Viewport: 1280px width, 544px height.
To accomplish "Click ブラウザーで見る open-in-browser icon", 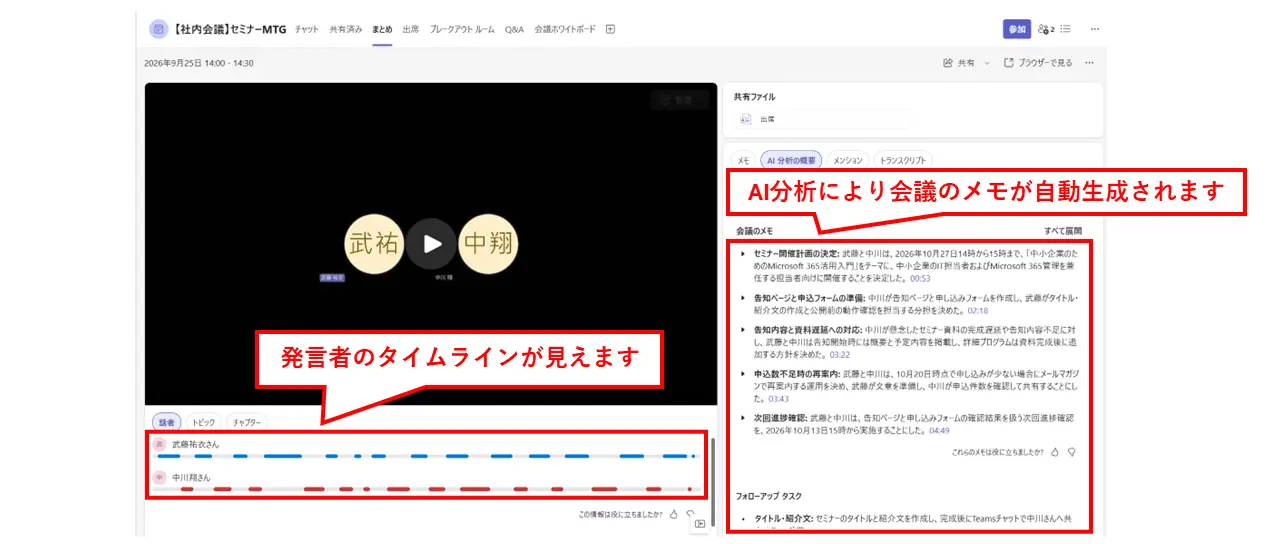I will [1008, 62].
